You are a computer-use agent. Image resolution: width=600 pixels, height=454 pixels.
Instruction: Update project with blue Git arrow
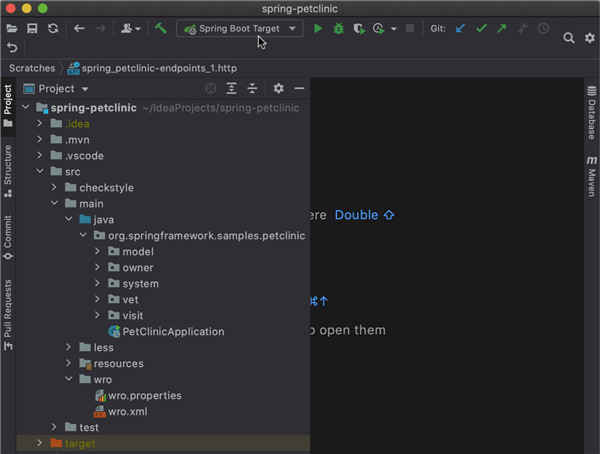click(460, 28)
